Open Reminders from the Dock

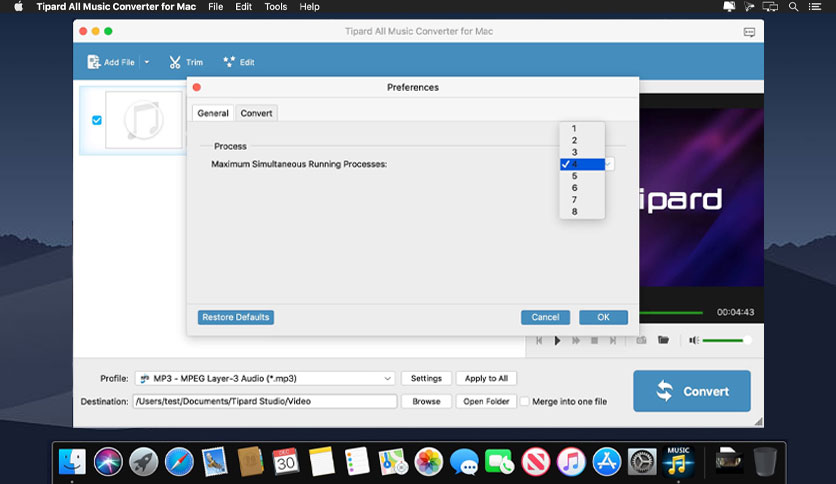pos(357,462)
